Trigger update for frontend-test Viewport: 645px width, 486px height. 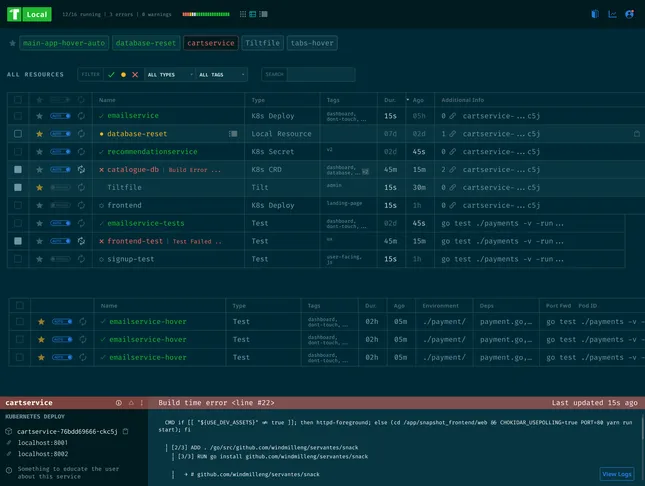click(x=81, y=241)
